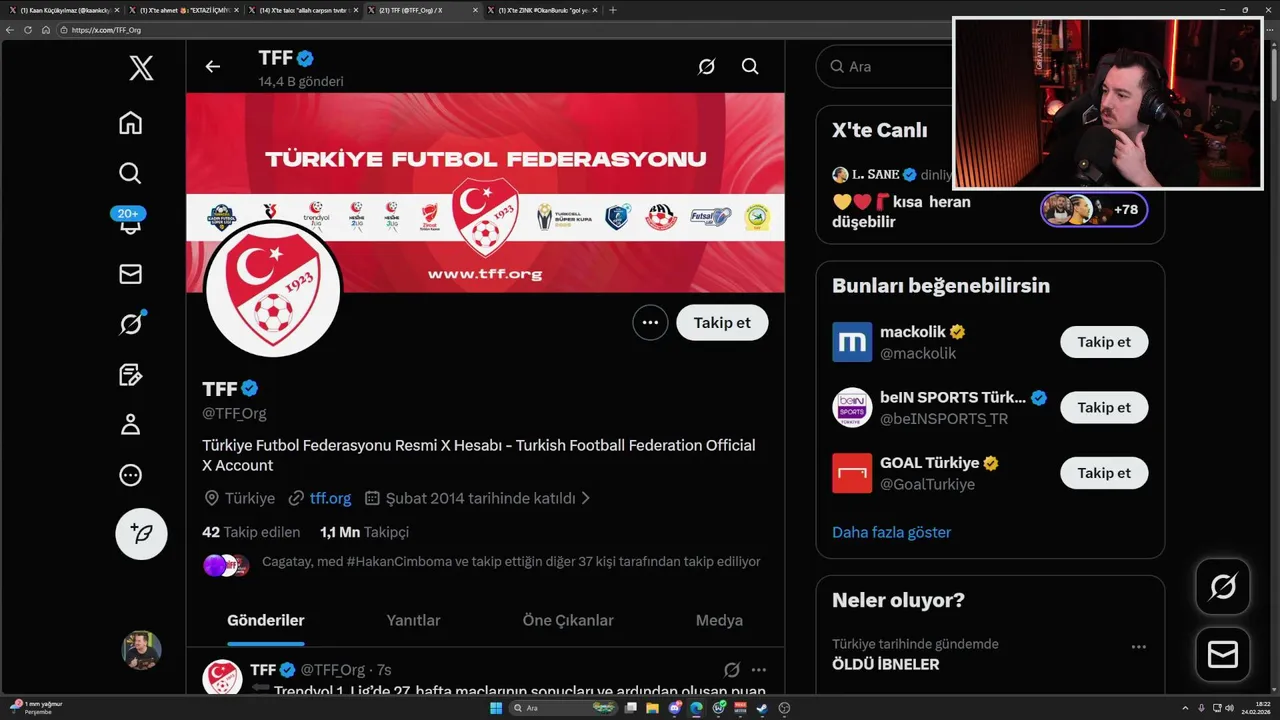This screenshot has height=720, width=1280.
Task: Select the Gönderiler tab
Action: pyautogui.click(x=266, y=620)
